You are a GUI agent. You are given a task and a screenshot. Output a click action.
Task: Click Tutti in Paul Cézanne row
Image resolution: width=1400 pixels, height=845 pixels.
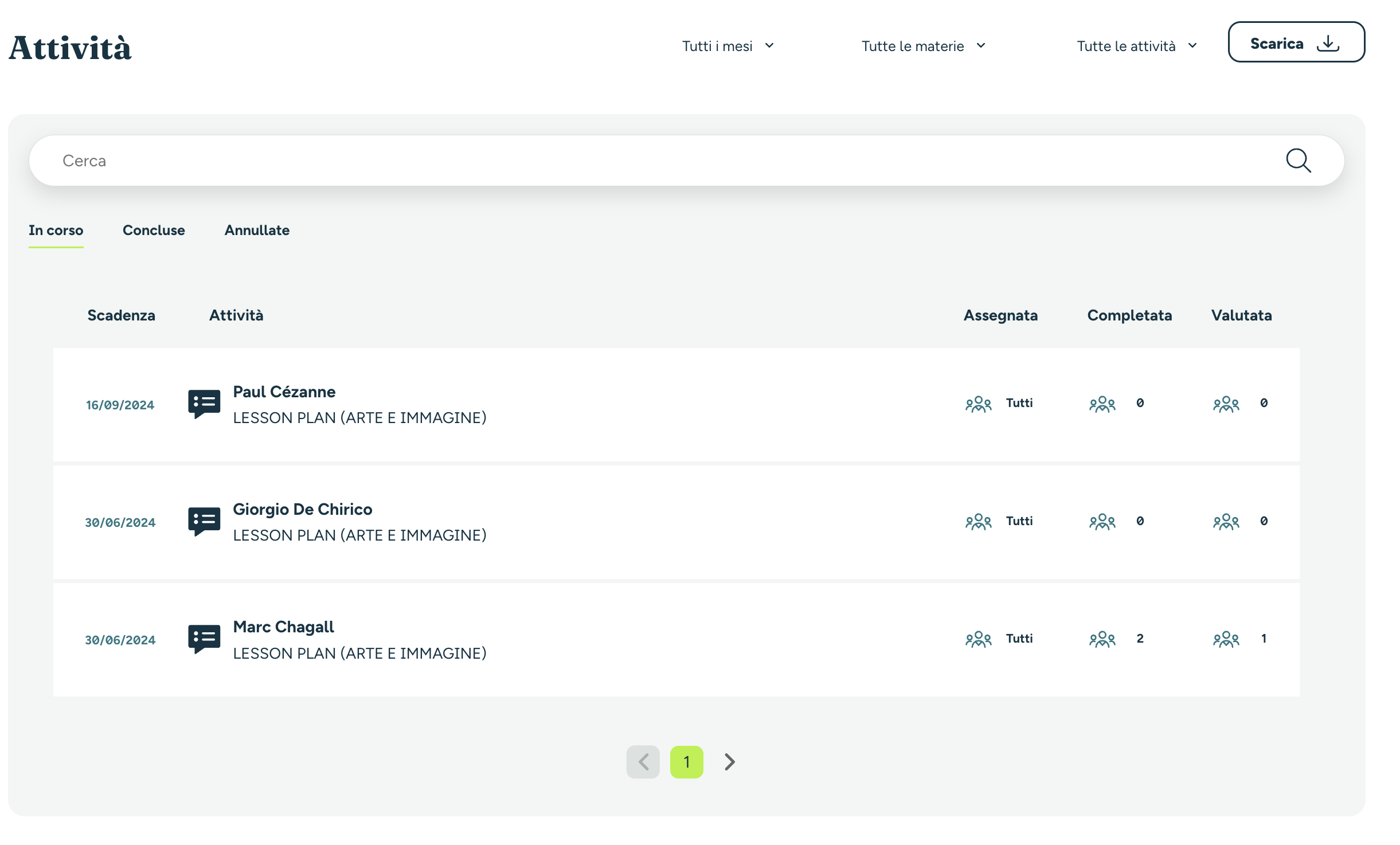[1019, 403]
